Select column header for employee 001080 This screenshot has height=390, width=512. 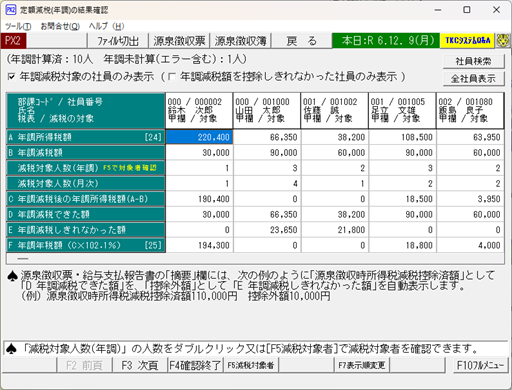pos(470,110)
